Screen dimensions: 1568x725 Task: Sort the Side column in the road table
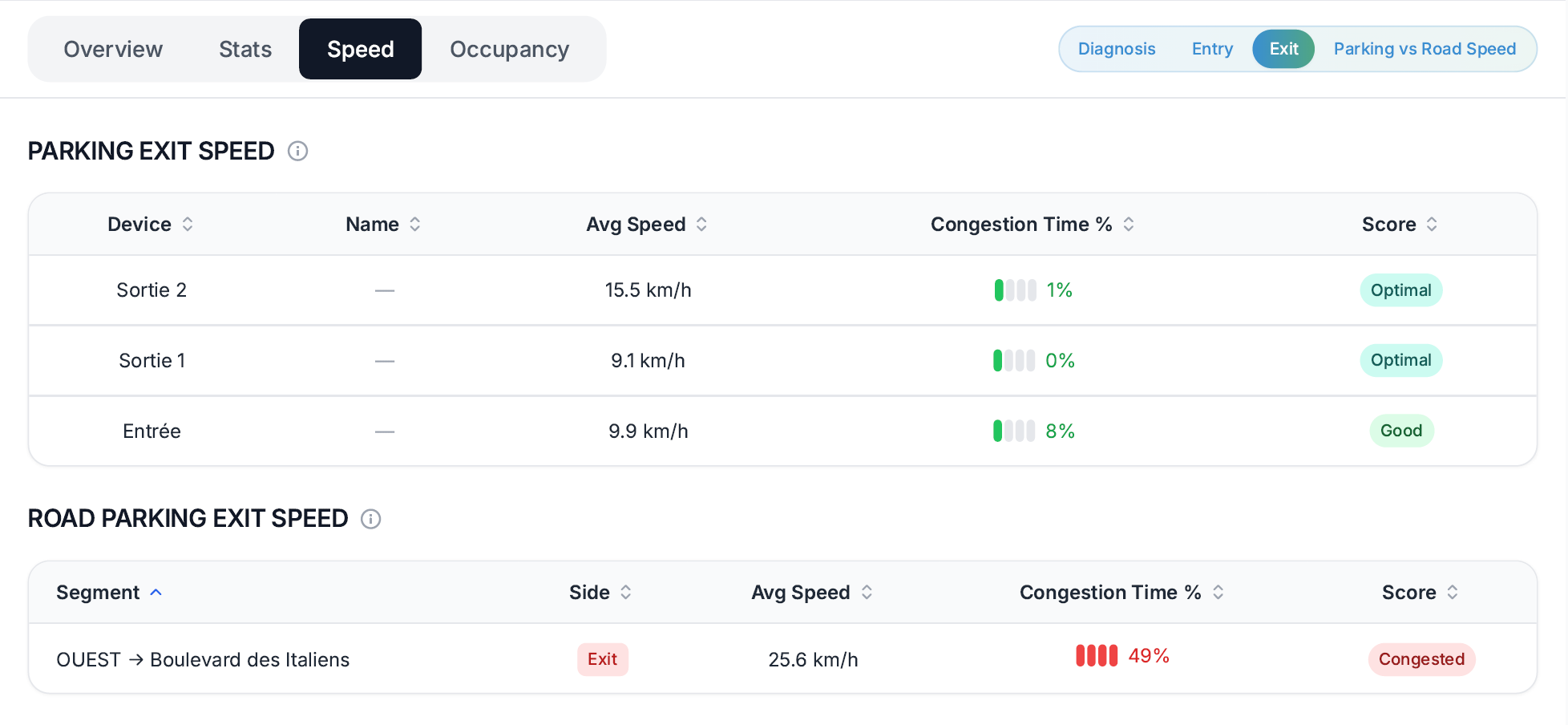pyautogui.click(x=626, y=592)
